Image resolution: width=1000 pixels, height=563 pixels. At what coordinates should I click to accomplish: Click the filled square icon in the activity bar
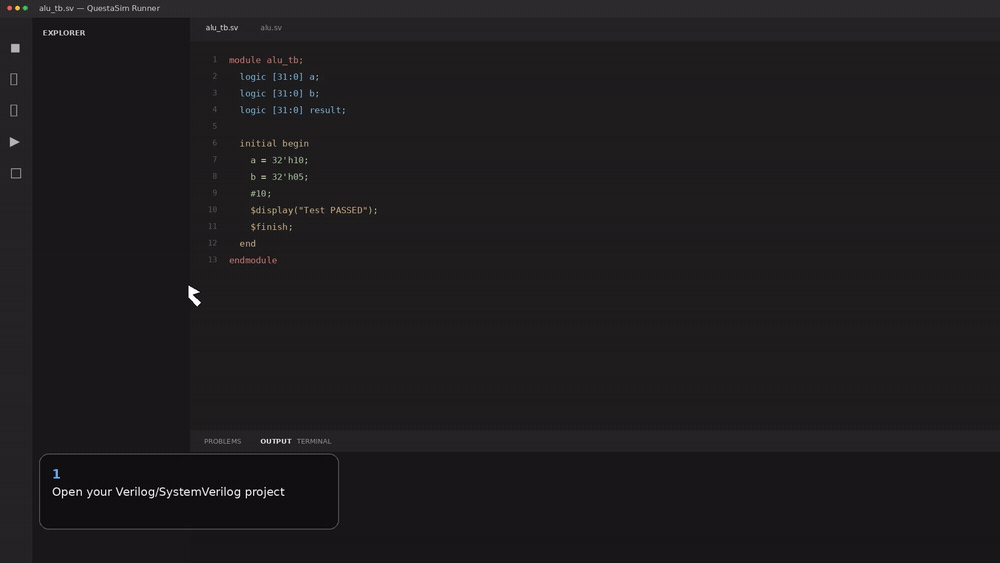[x=15, y=48]
